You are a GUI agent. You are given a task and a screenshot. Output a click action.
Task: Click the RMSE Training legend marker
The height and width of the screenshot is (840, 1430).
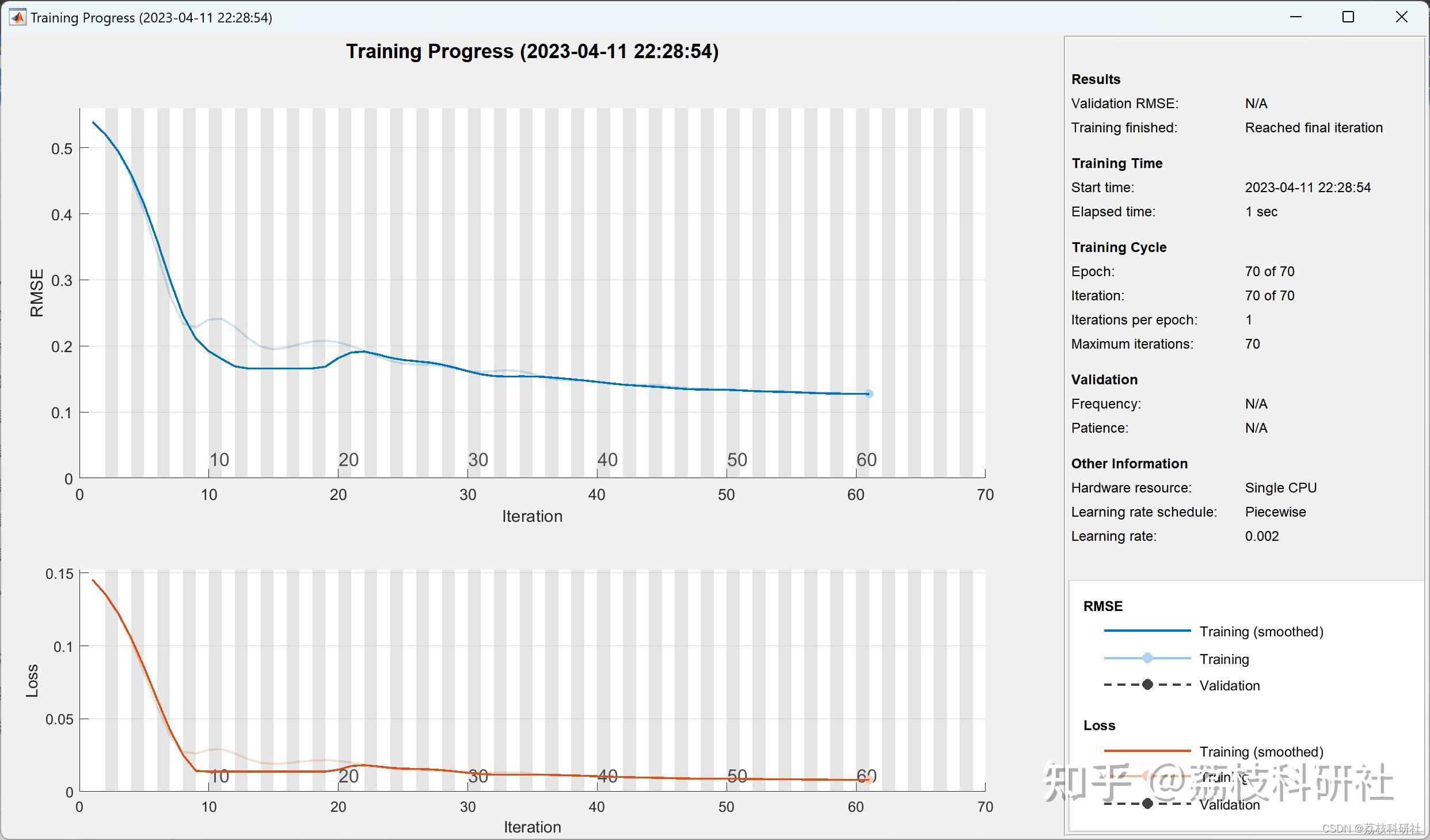tap(1147, 658)
